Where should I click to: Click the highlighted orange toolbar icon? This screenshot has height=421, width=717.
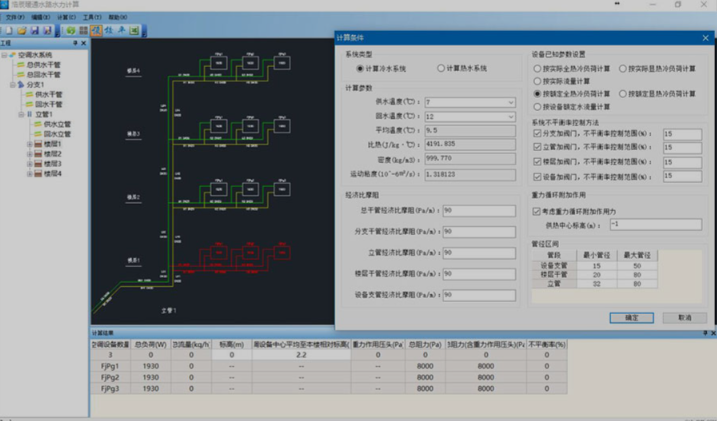click(x=97, y=31)
